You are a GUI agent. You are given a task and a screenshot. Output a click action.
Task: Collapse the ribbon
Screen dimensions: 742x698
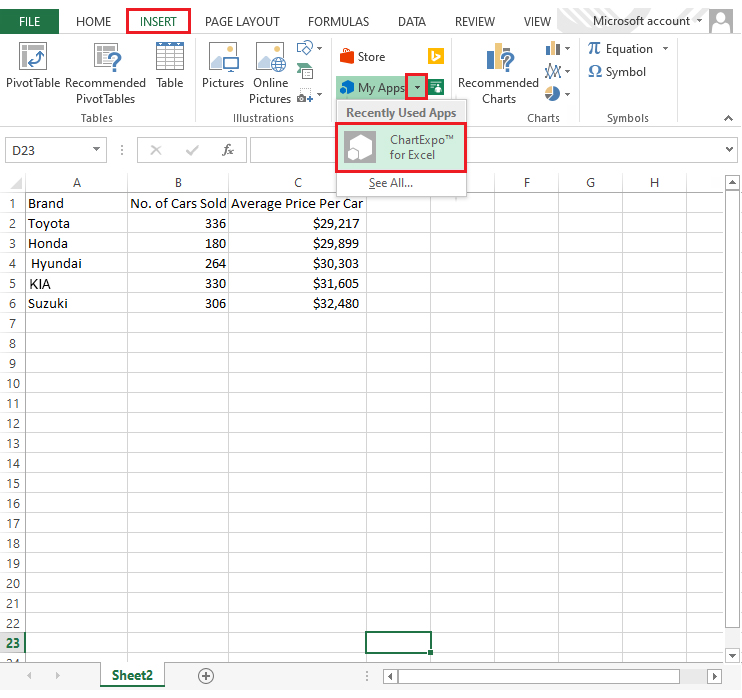(x=728, y=118)
